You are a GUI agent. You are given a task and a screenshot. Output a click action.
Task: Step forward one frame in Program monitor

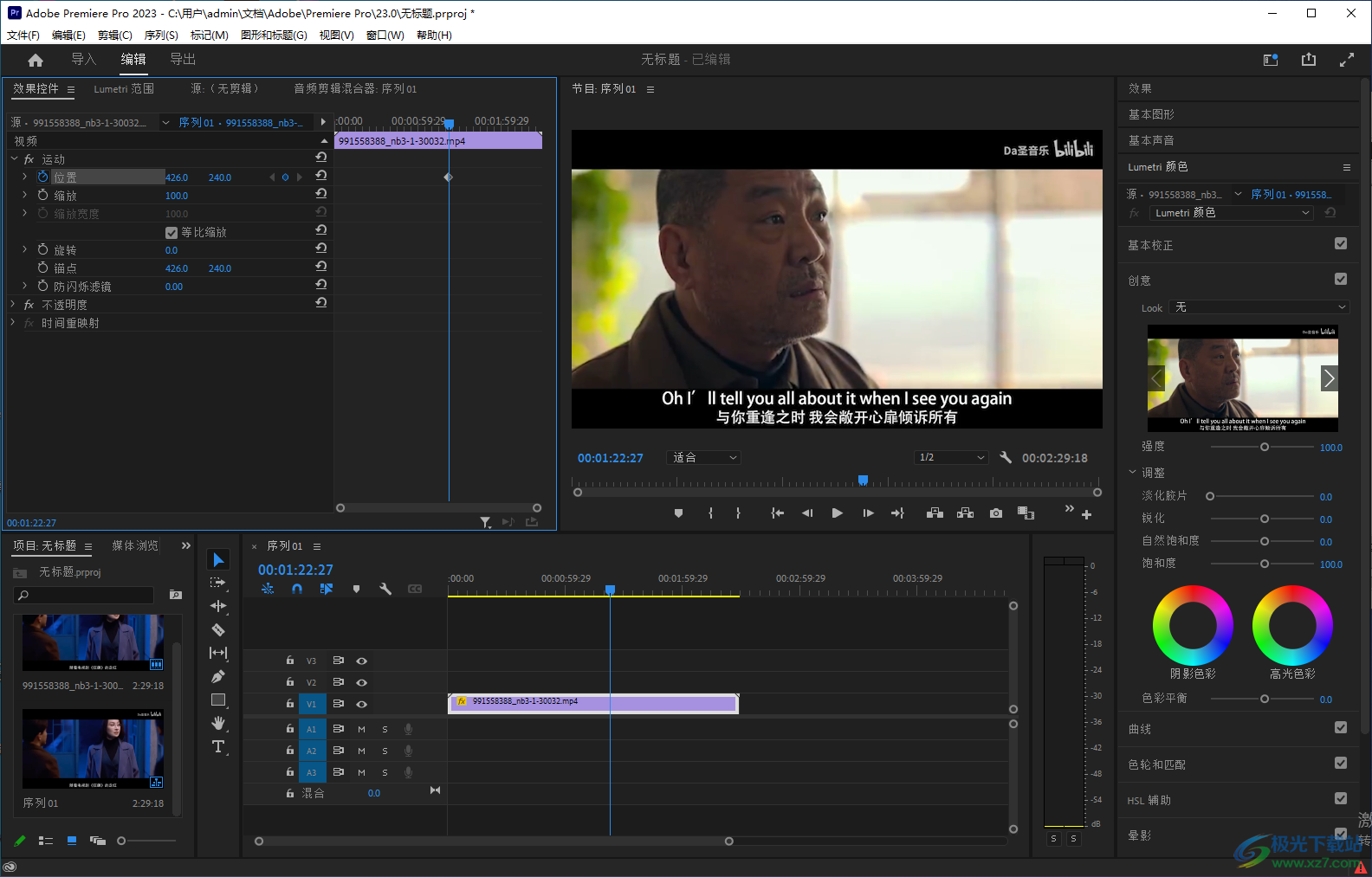coord(868,513)
